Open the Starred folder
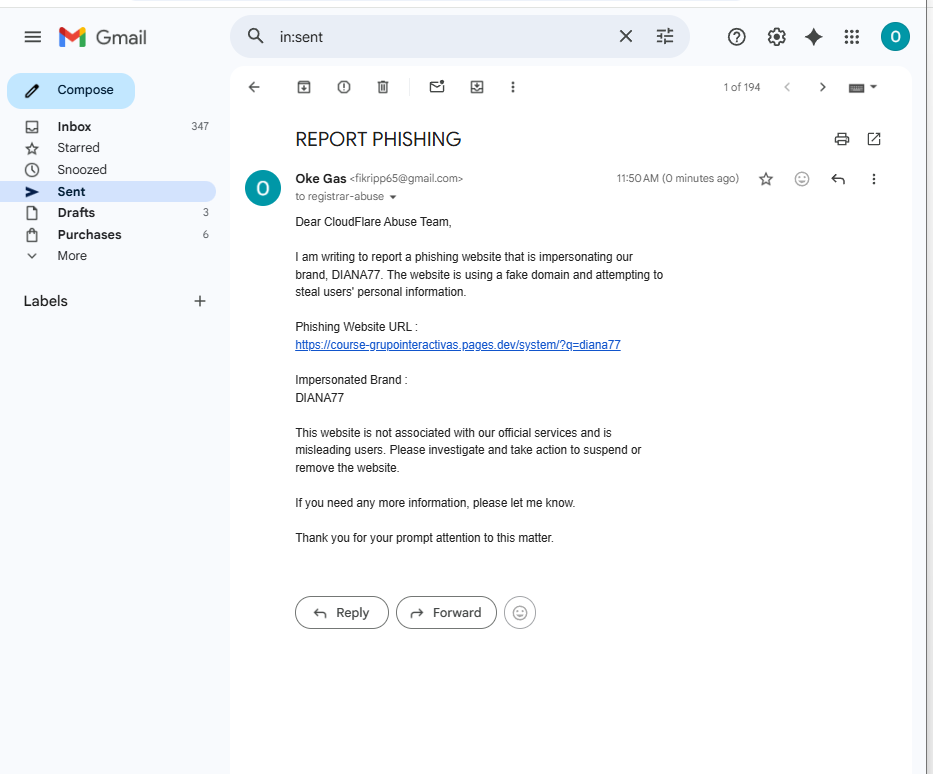The height and width of the screenshot is (774, 933). [x=108, y=148]
